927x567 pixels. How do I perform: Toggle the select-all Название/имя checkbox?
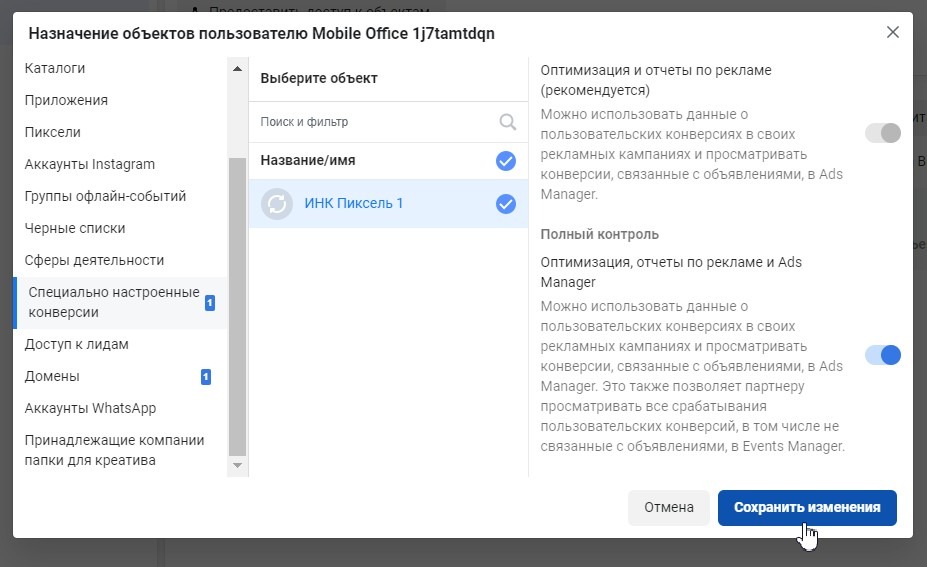[x=506, y=160]
